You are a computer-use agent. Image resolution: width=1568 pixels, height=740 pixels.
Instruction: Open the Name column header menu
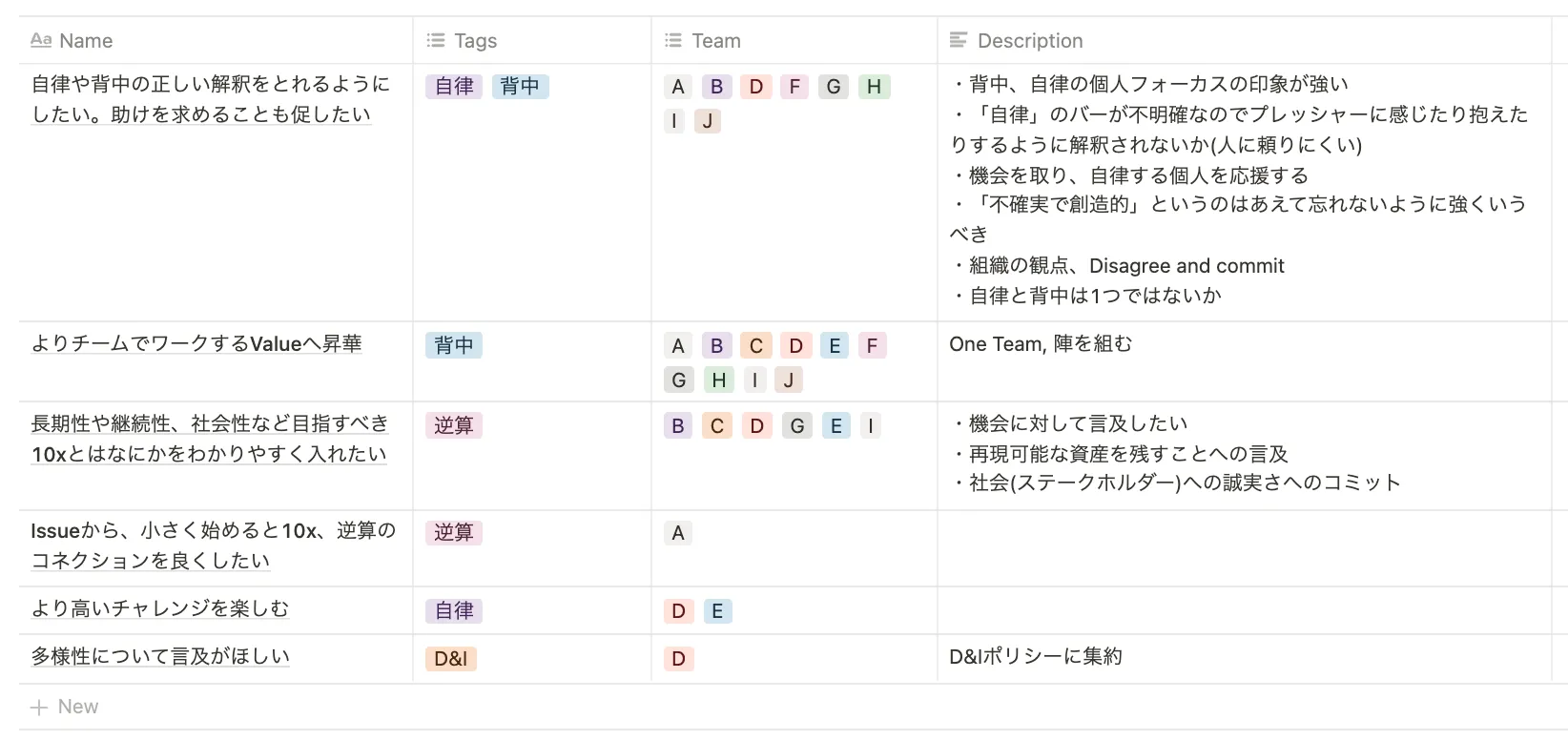click(x=86, y=41)
